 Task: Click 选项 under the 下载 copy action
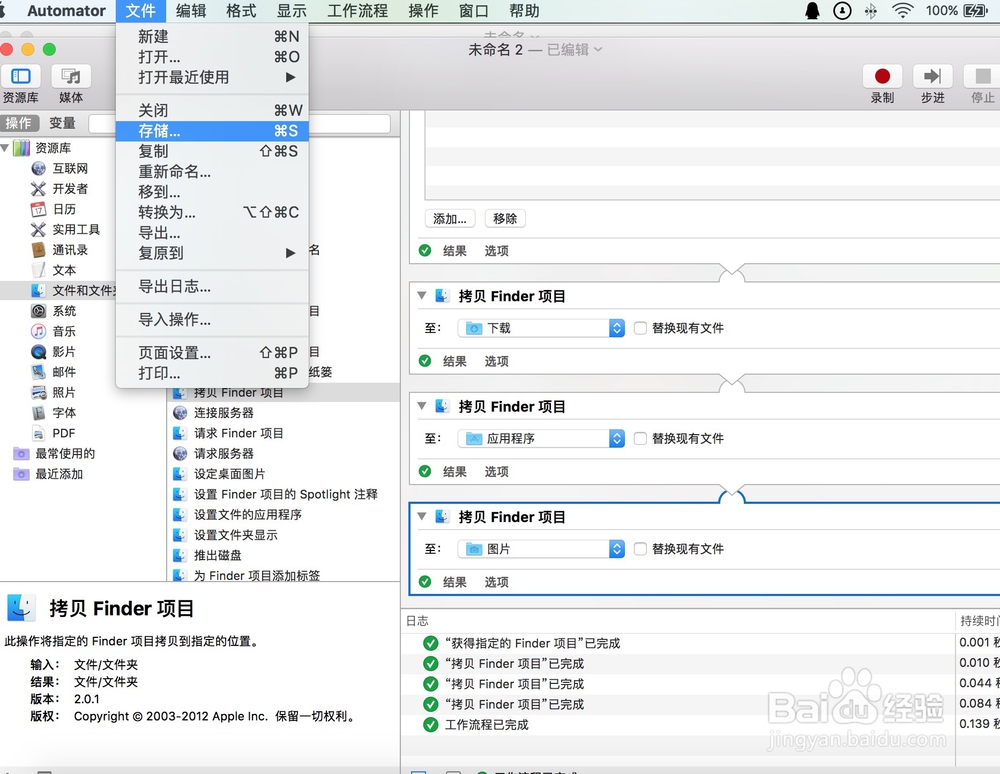pyautogui.click(x=496, y=361)
